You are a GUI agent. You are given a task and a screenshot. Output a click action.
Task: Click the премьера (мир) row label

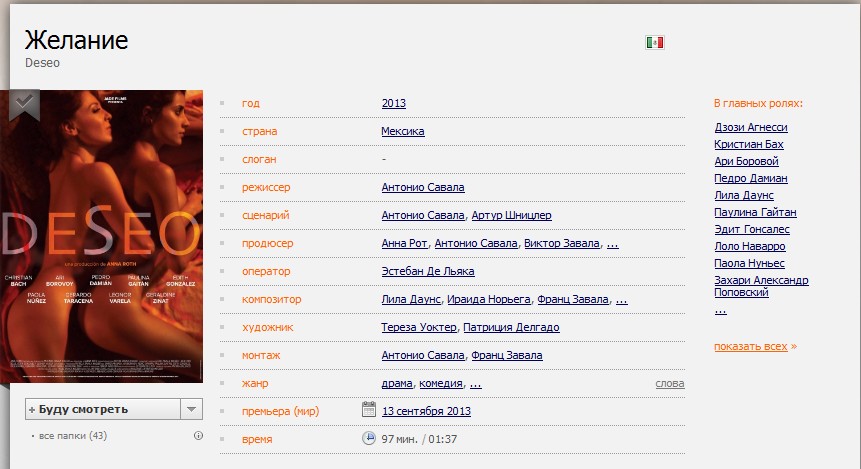click(x=280, y=411)
